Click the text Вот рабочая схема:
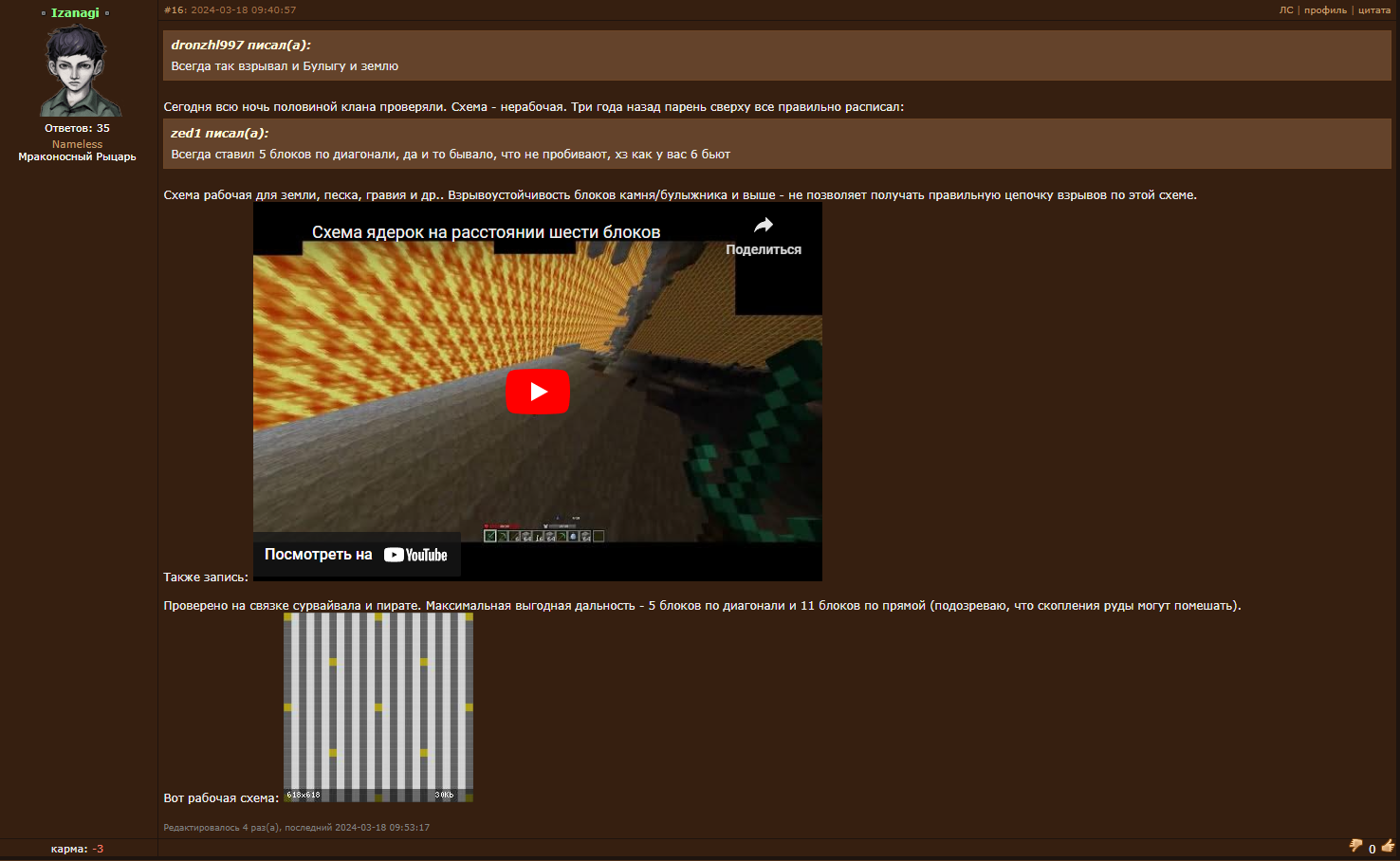Screen dimensions: 1400x861 pos(221,798)
